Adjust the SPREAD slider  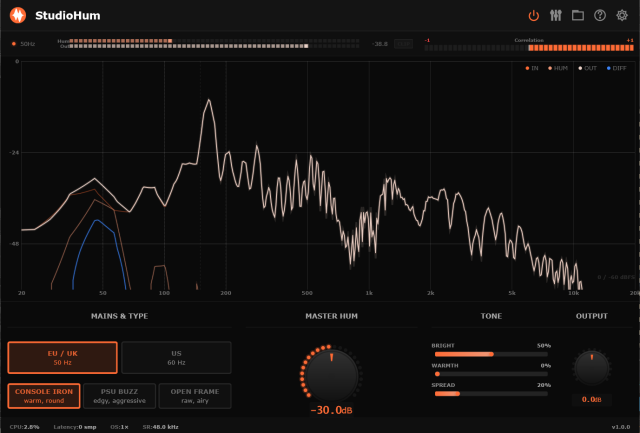point(491,393)
